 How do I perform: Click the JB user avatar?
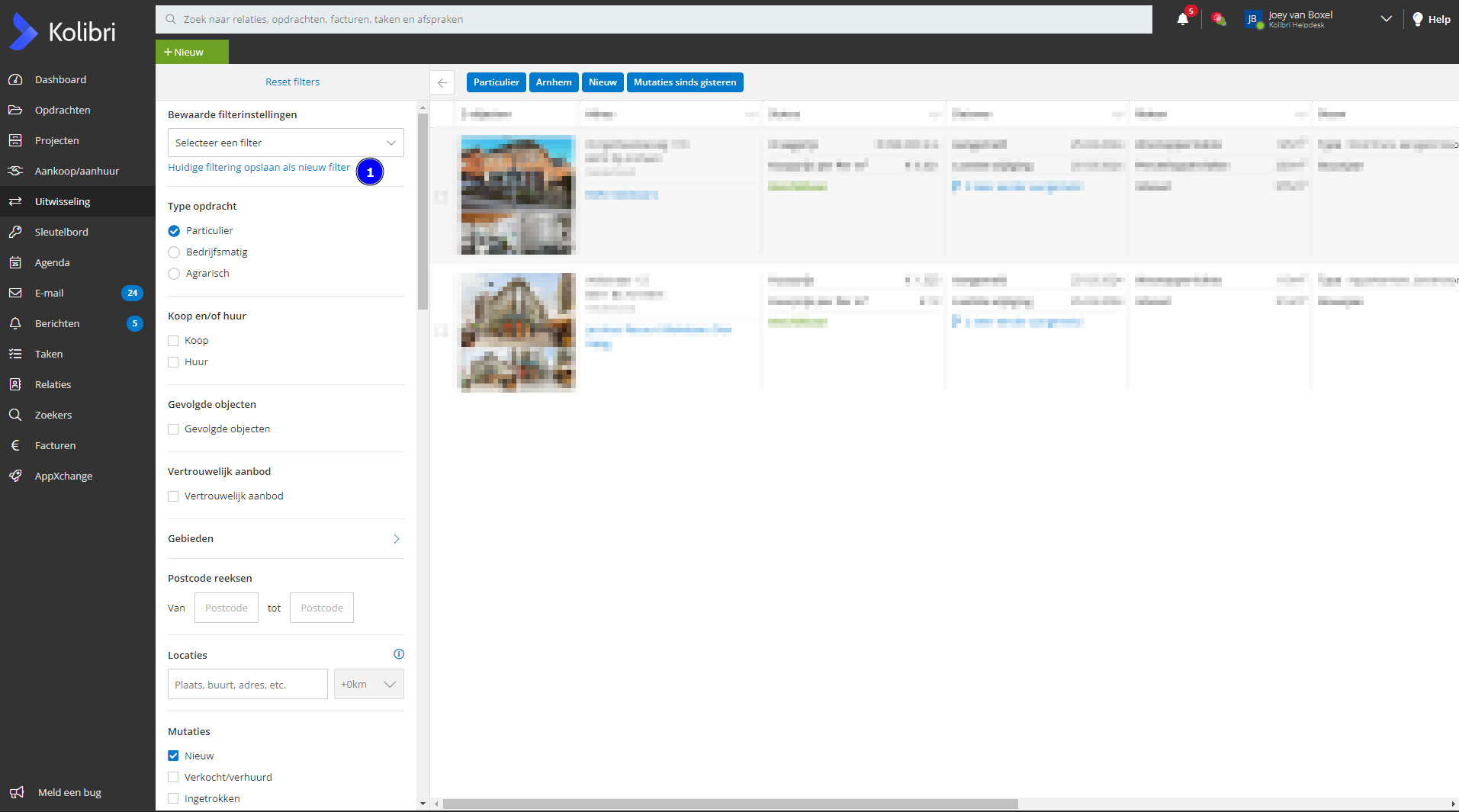click(1253, 19)
